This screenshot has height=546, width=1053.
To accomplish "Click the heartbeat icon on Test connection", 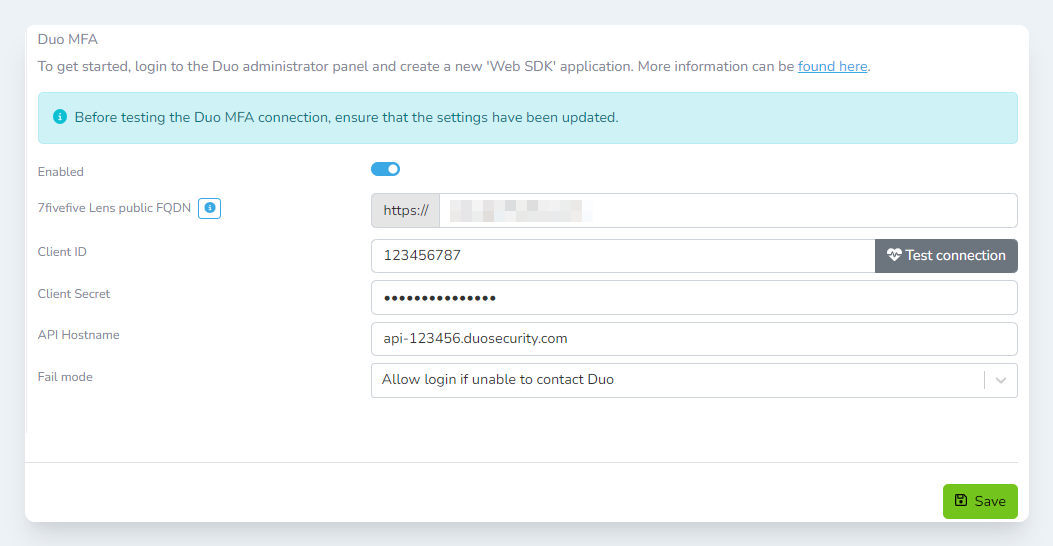I will click(x=894, y=255).
